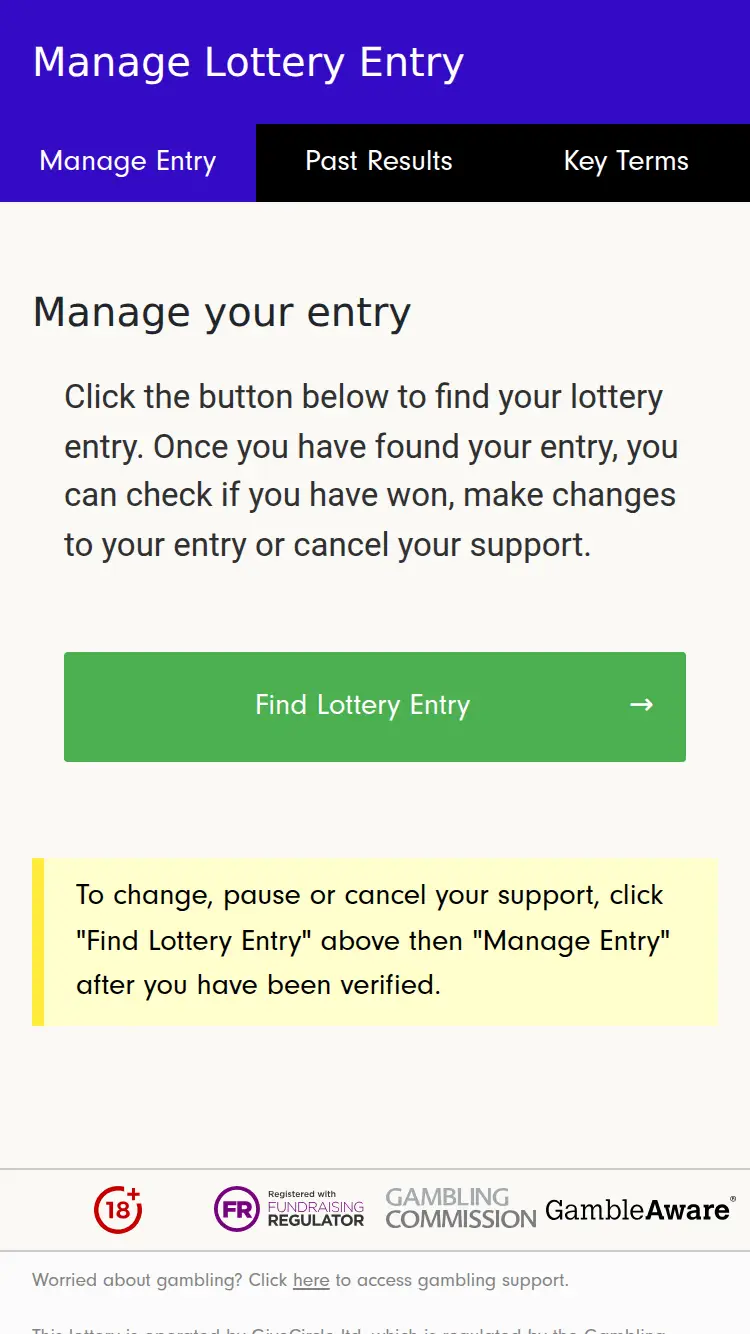Click the "Manage your entry" heading
The height and width of the screenshot is (1334, 750).
(x=221, y=311)
